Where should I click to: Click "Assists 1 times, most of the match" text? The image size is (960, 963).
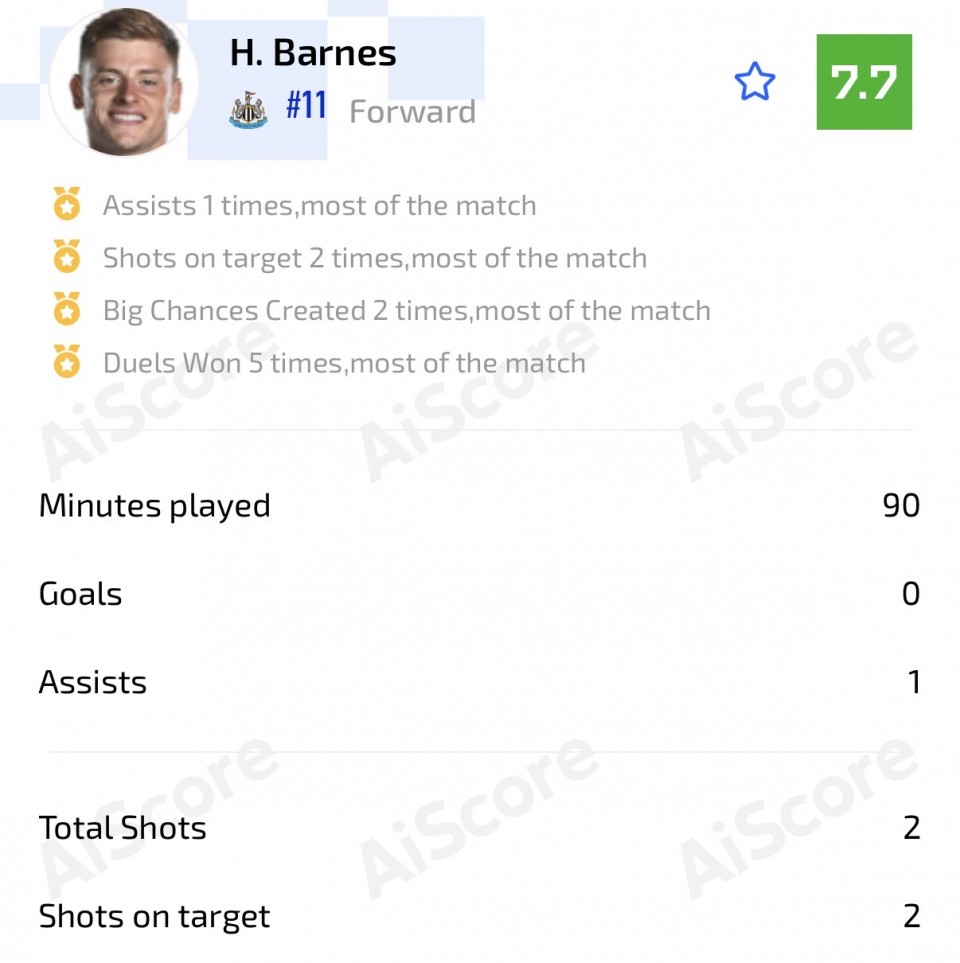(319, 206)
